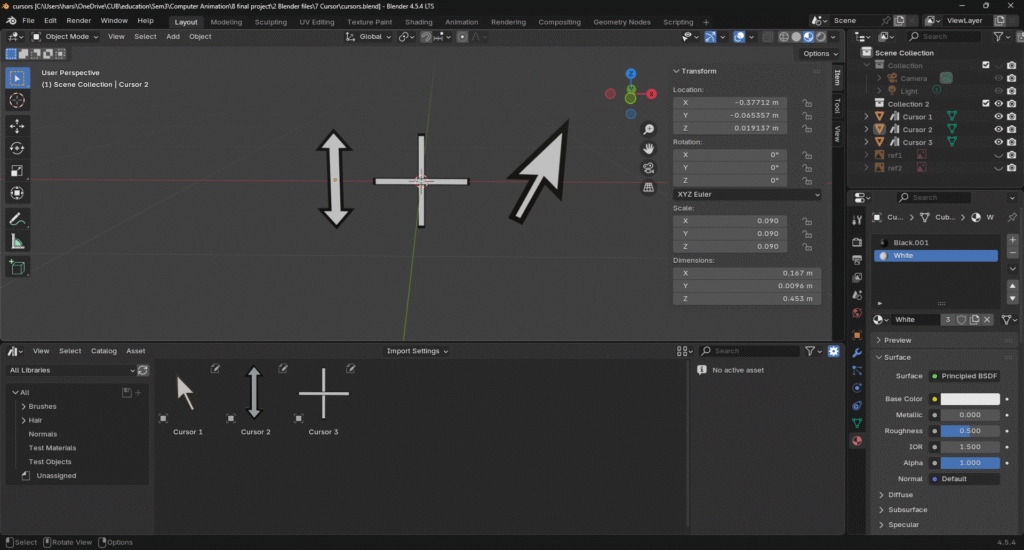Select the Annotate pencil tool

(17, 219)
